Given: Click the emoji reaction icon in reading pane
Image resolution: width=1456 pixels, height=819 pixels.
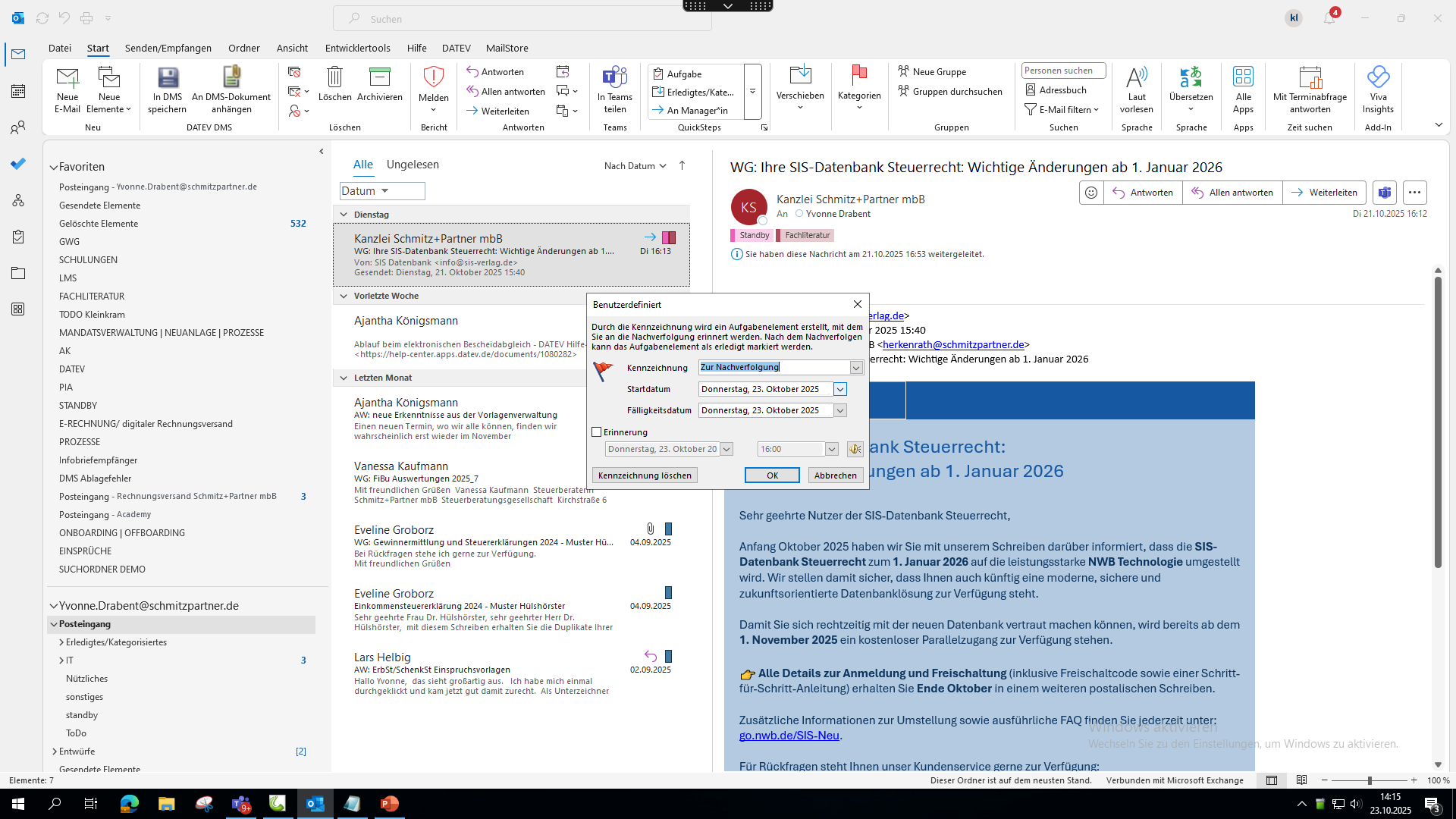Looking at the screenshot, I should tap(1091, 193).
